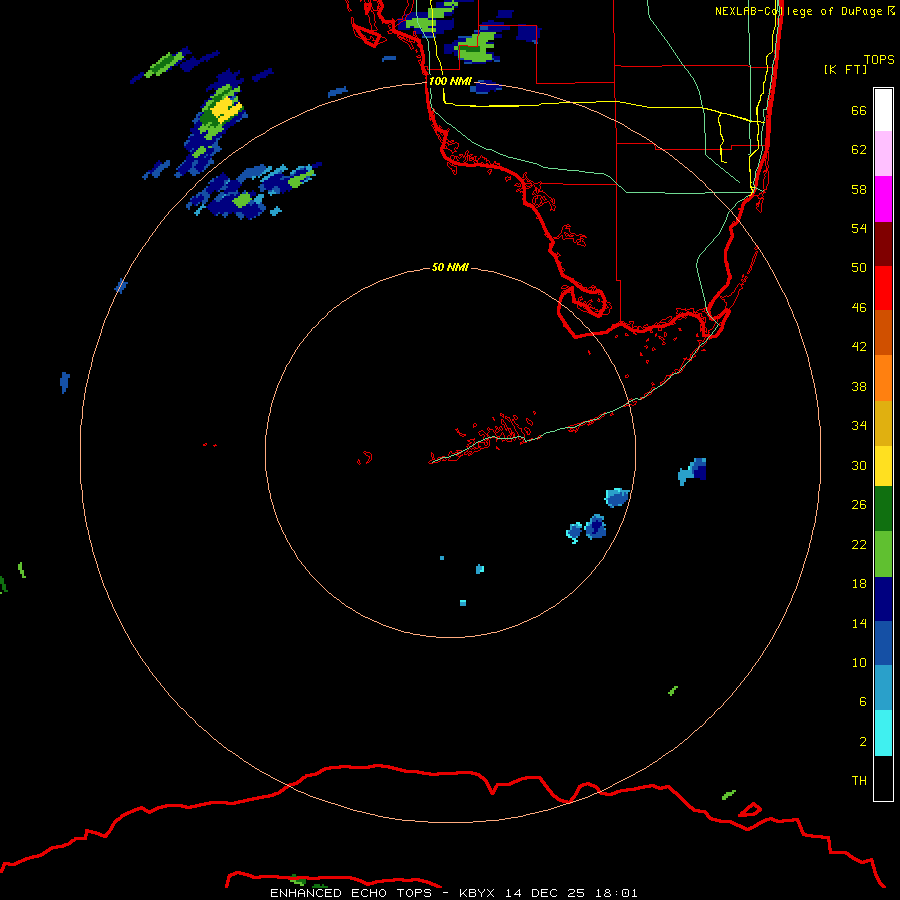The image size is (900, 900).
Task: Pick the light blue legend swatch
Action: [x=883, y=688]
